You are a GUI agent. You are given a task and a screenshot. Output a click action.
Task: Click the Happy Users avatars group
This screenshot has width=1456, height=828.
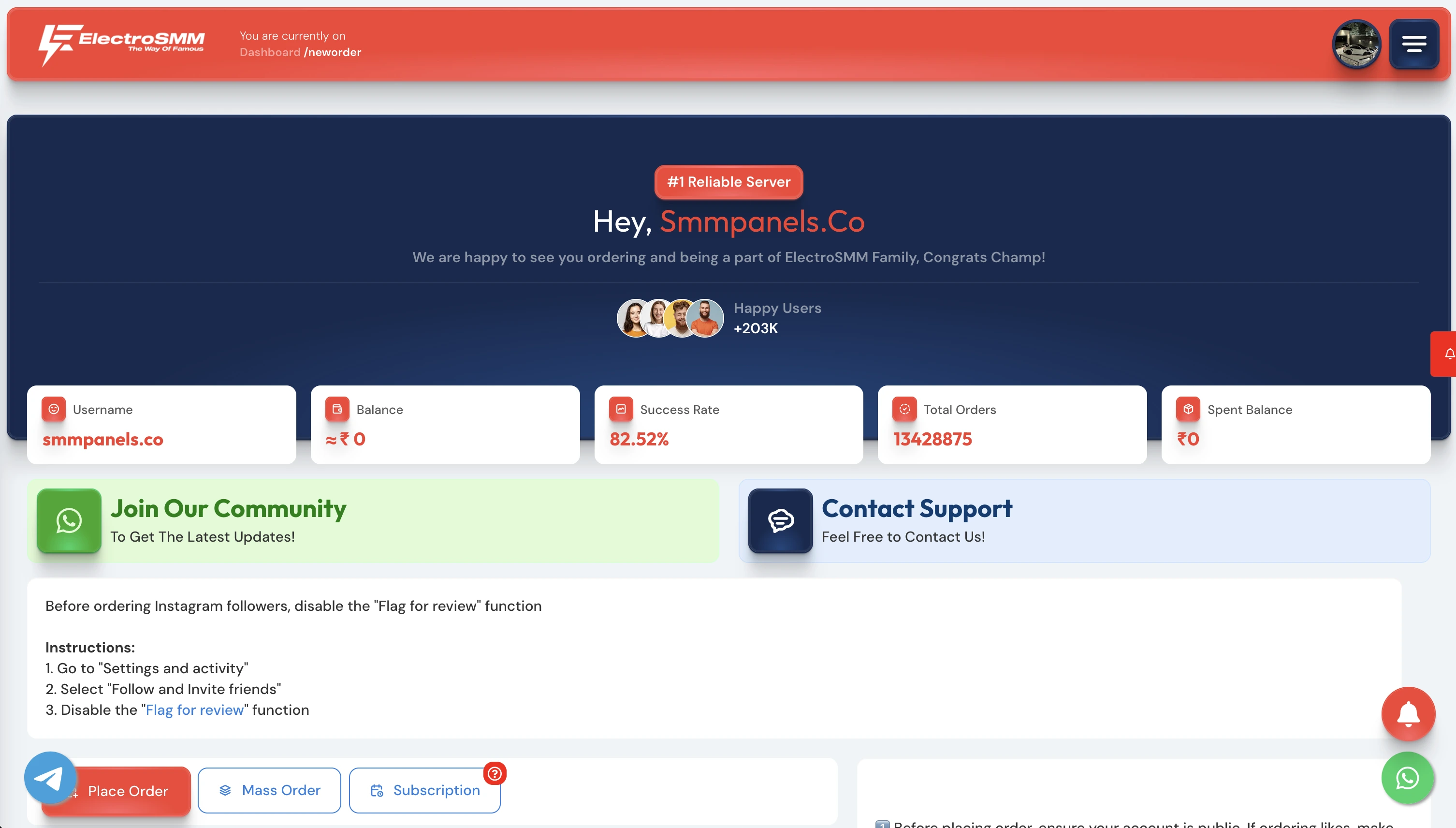670,318
